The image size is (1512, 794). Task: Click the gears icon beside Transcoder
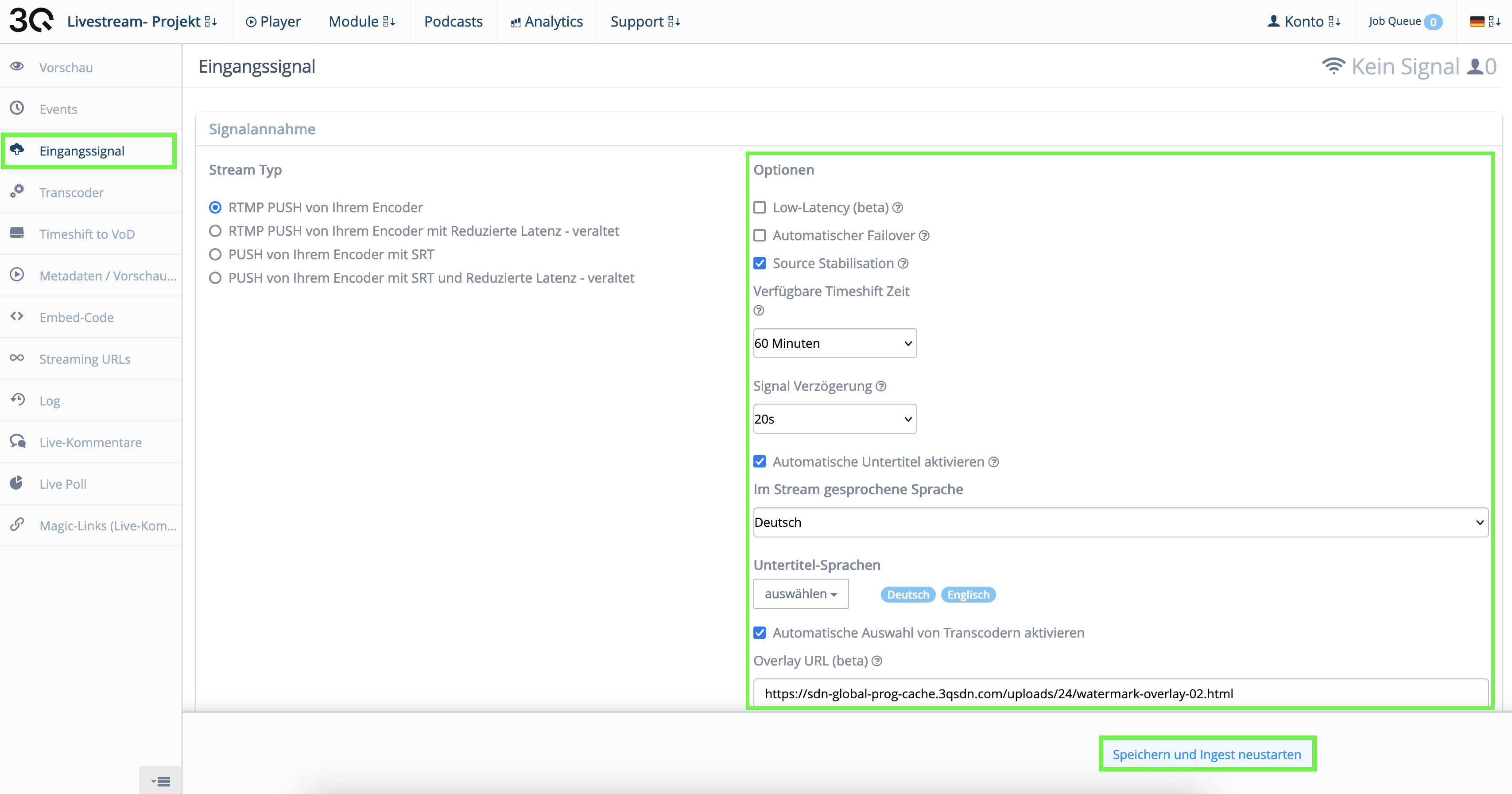pyautogui.click(x=17, y=191)
